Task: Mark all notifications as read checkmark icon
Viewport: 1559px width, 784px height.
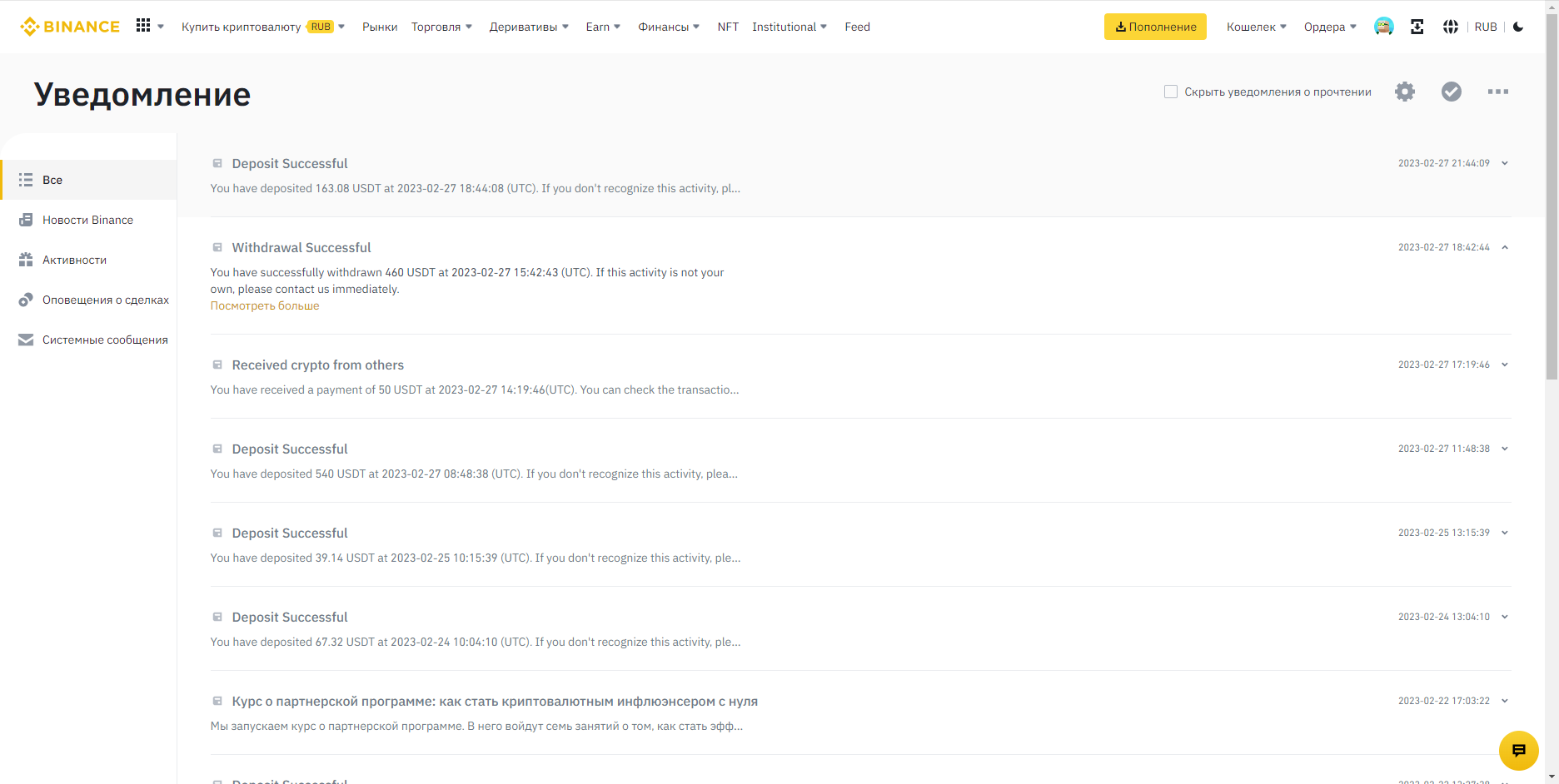Action: click(x=1452, y=92)
